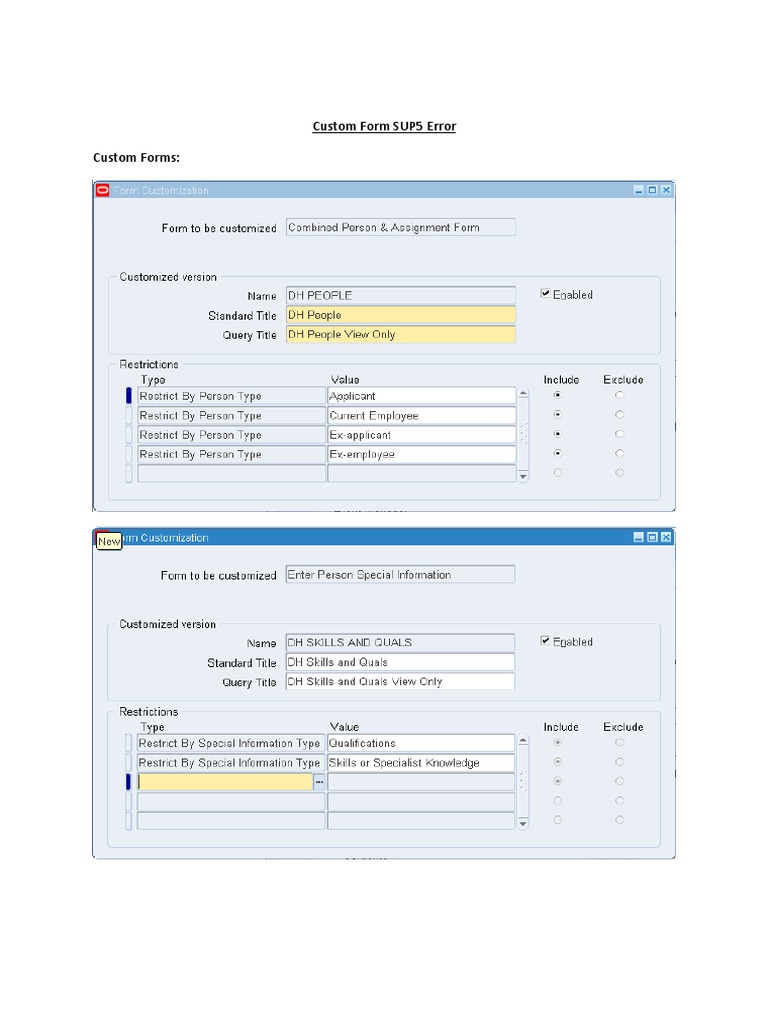
Task: Select record indicator for the Applicant row
Action: click(x=129, y=396)
